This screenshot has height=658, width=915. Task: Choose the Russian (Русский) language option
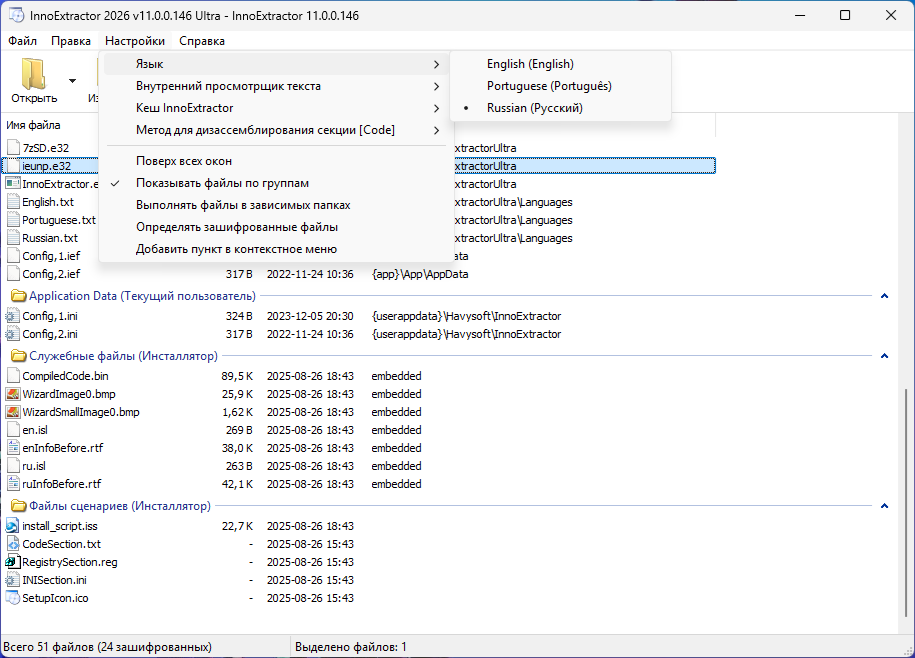click(560, 108)
